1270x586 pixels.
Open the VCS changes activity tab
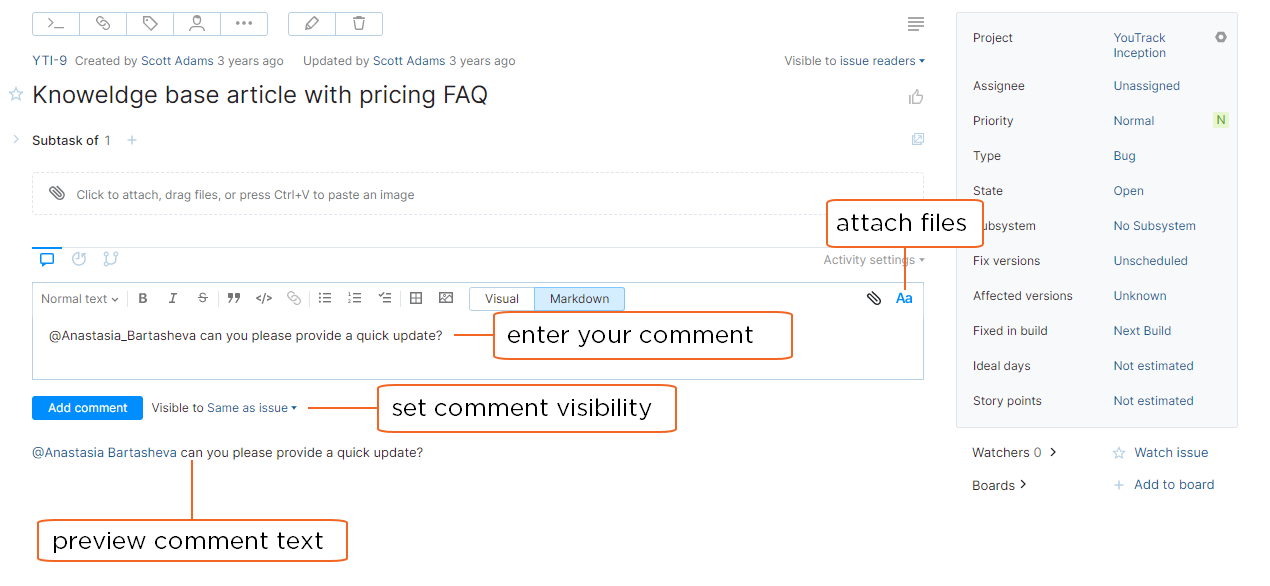(x=111, y=260)
